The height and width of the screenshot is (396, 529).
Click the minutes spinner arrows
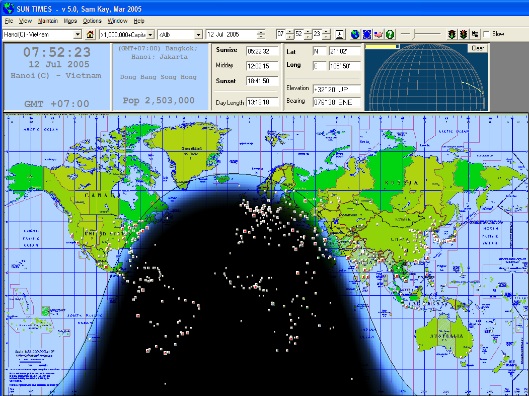[308, 34]
